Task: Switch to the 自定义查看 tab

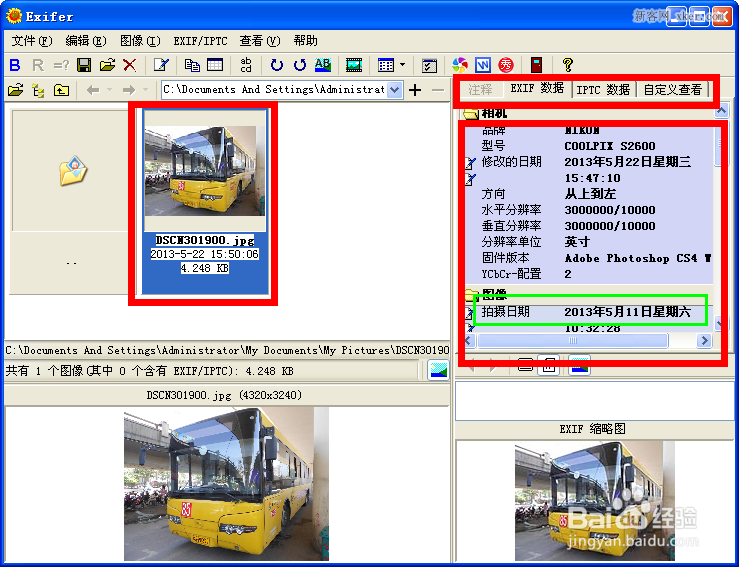Action: point(672,89)
